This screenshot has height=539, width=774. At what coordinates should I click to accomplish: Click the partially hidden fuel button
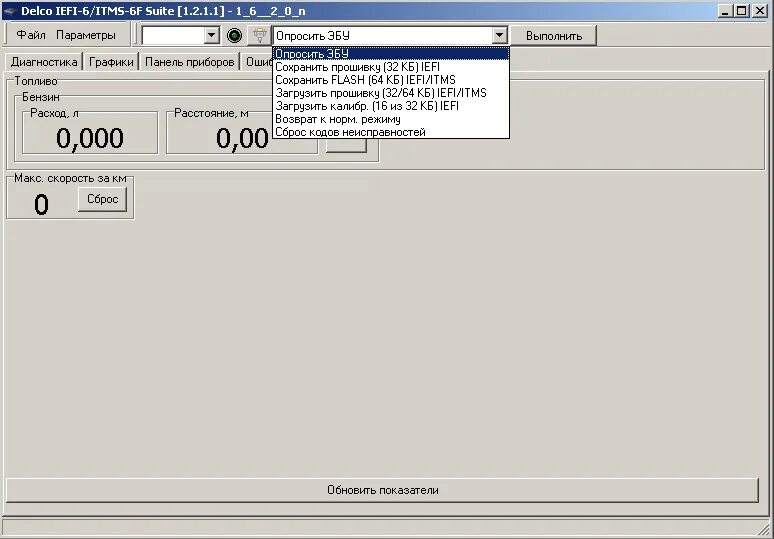pyautogui.click(x=346, y=145)
